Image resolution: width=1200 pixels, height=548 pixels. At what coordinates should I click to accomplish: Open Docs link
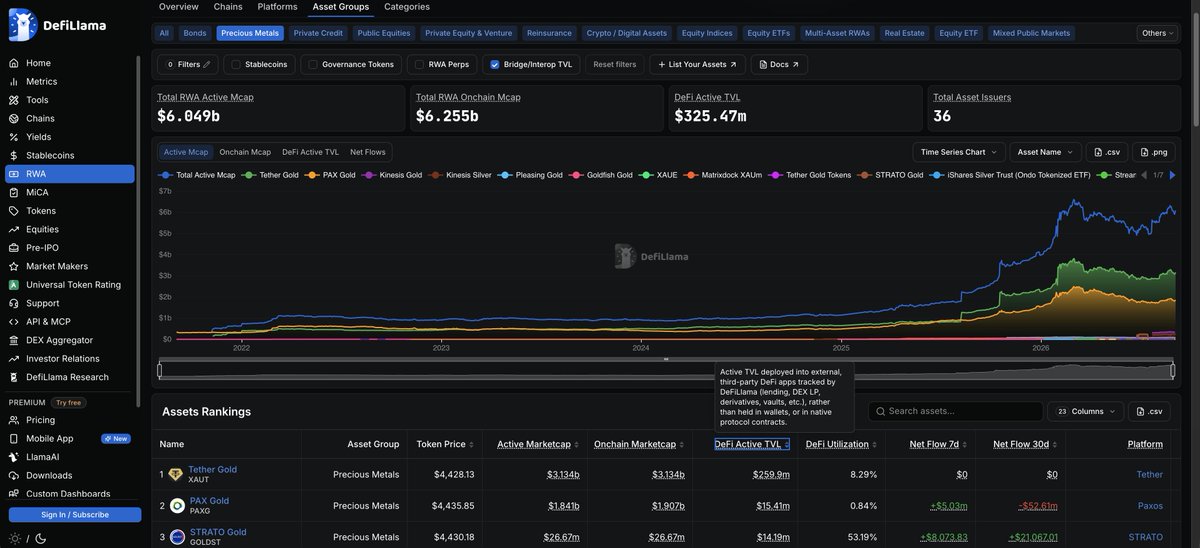779,64
